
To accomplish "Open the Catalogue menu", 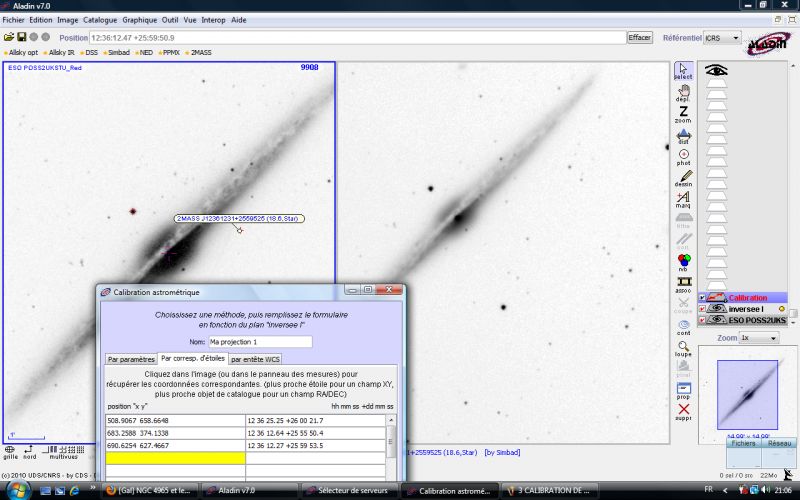I will click(100, 20).
